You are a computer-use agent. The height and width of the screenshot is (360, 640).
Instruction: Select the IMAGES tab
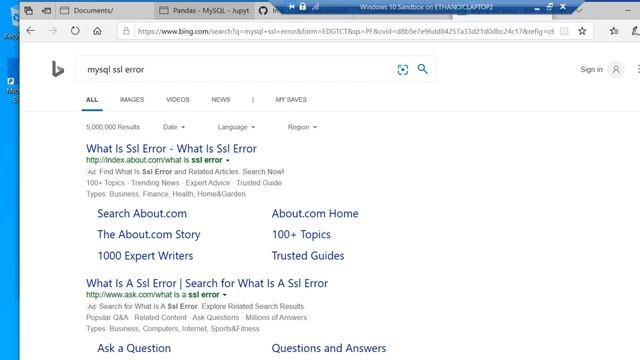[x=132, y=100]
